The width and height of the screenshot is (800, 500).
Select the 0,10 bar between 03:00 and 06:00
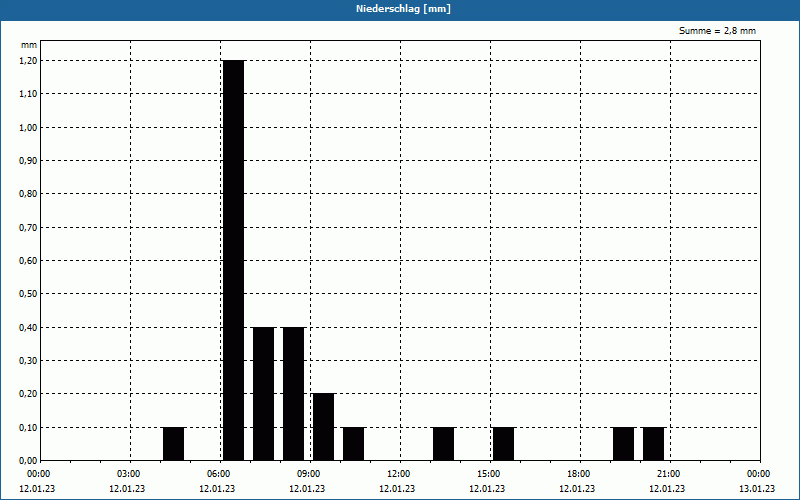click(173, 444)
